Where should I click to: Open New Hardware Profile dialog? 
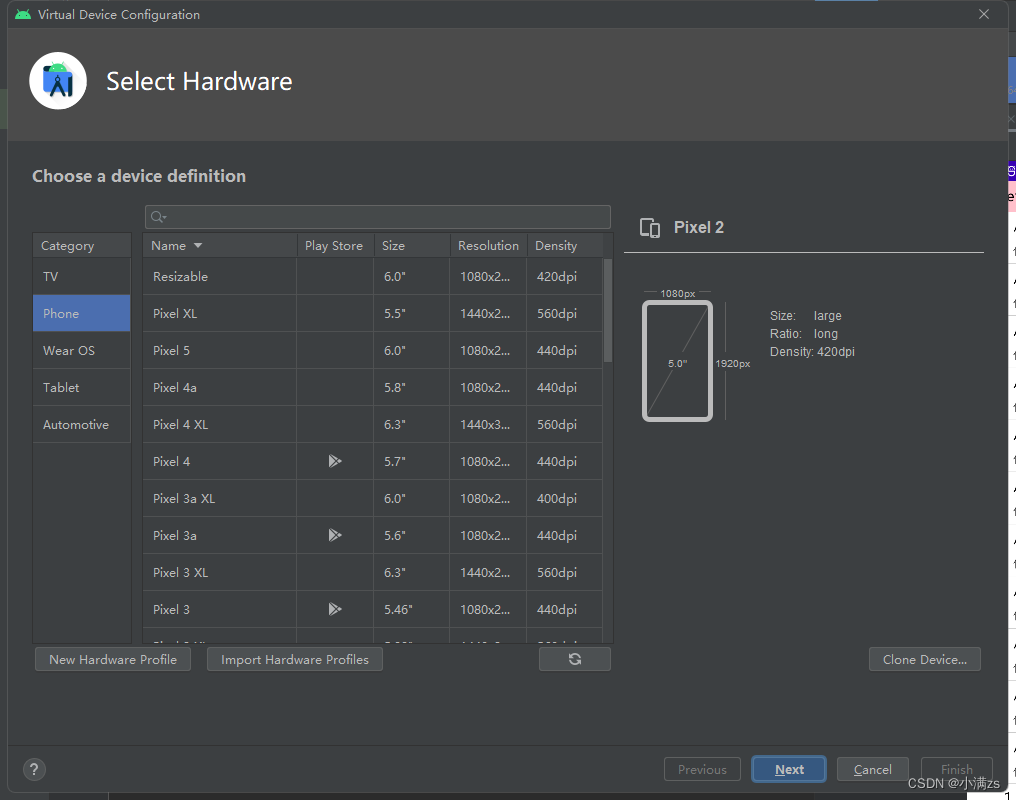click(113, 659)
